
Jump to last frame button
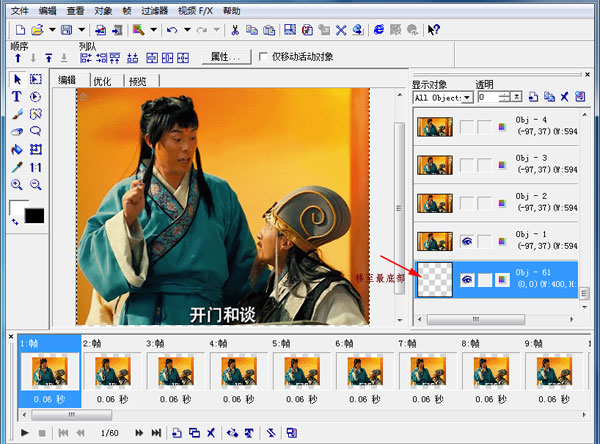pyautogui.click(x=156, y=433)
